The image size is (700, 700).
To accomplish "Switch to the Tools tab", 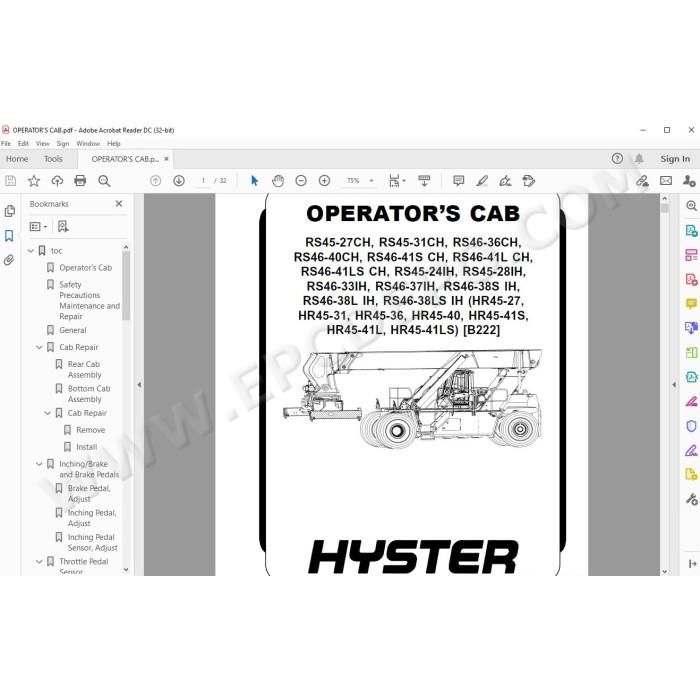I will pyautogui.click(x=53, y=159).
